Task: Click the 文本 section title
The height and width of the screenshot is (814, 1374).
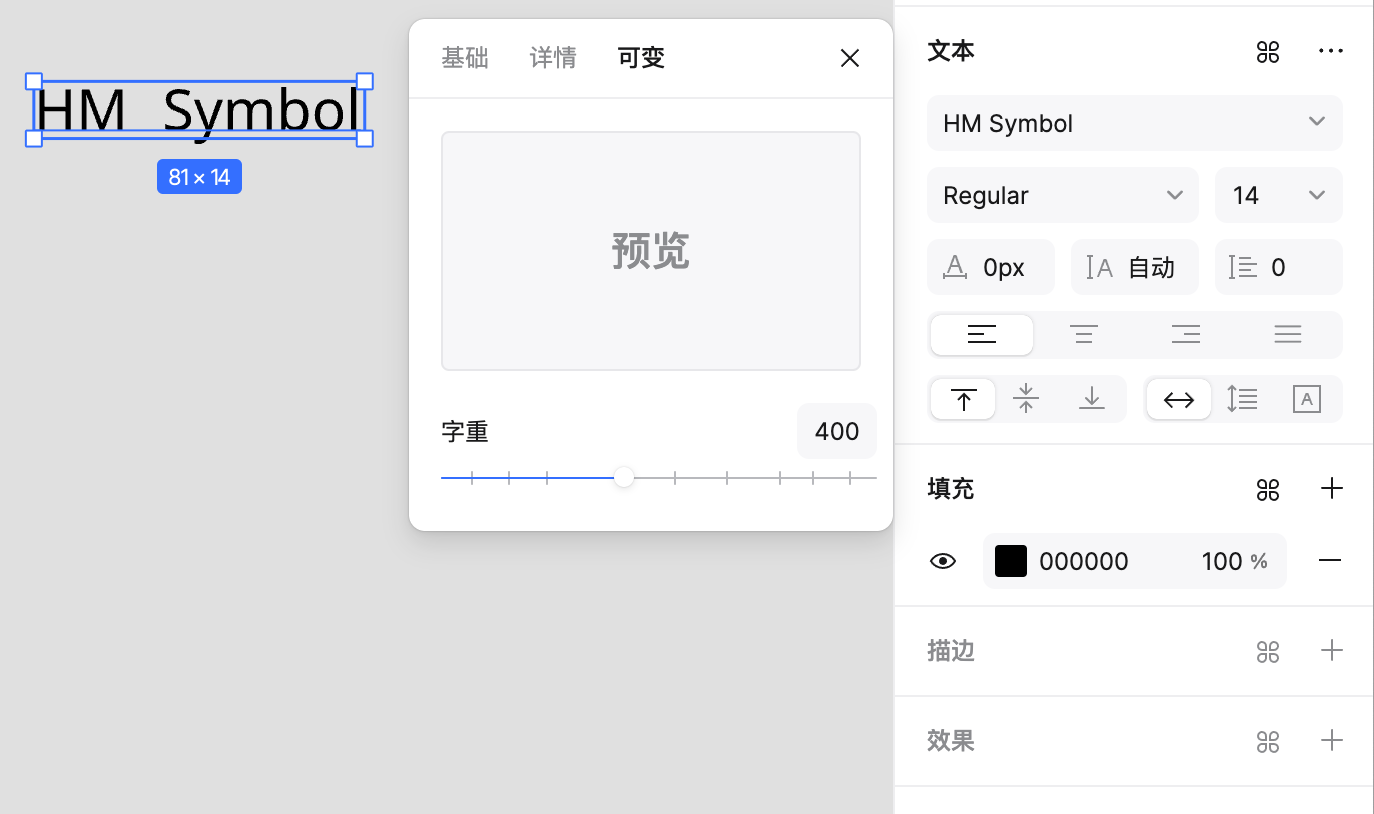Action: pos(951,51)
